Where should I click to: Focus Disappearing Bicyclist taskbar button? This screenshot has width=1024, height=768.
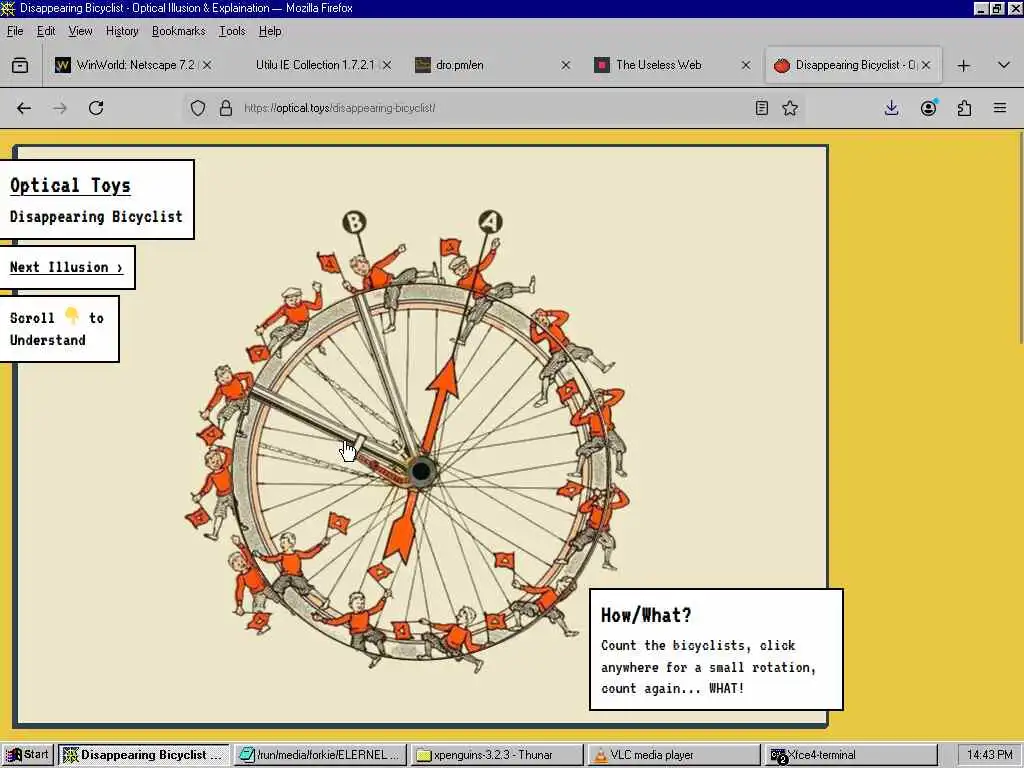click(144, 755)
